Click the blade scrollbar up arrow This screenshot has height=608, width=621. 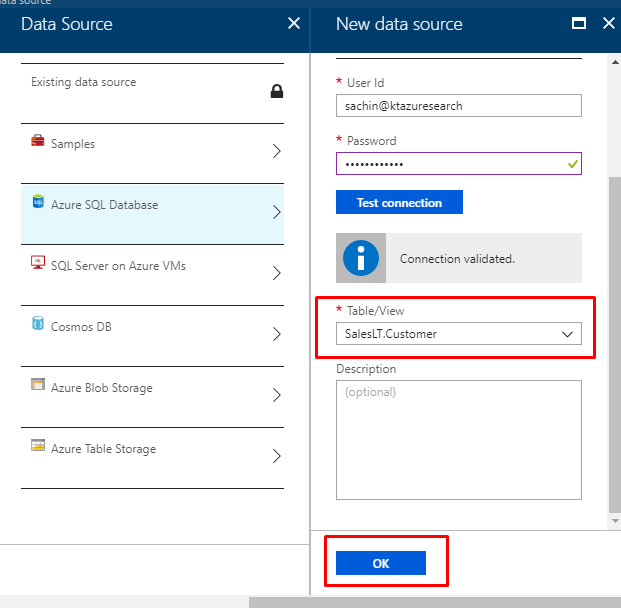(615, 62)
